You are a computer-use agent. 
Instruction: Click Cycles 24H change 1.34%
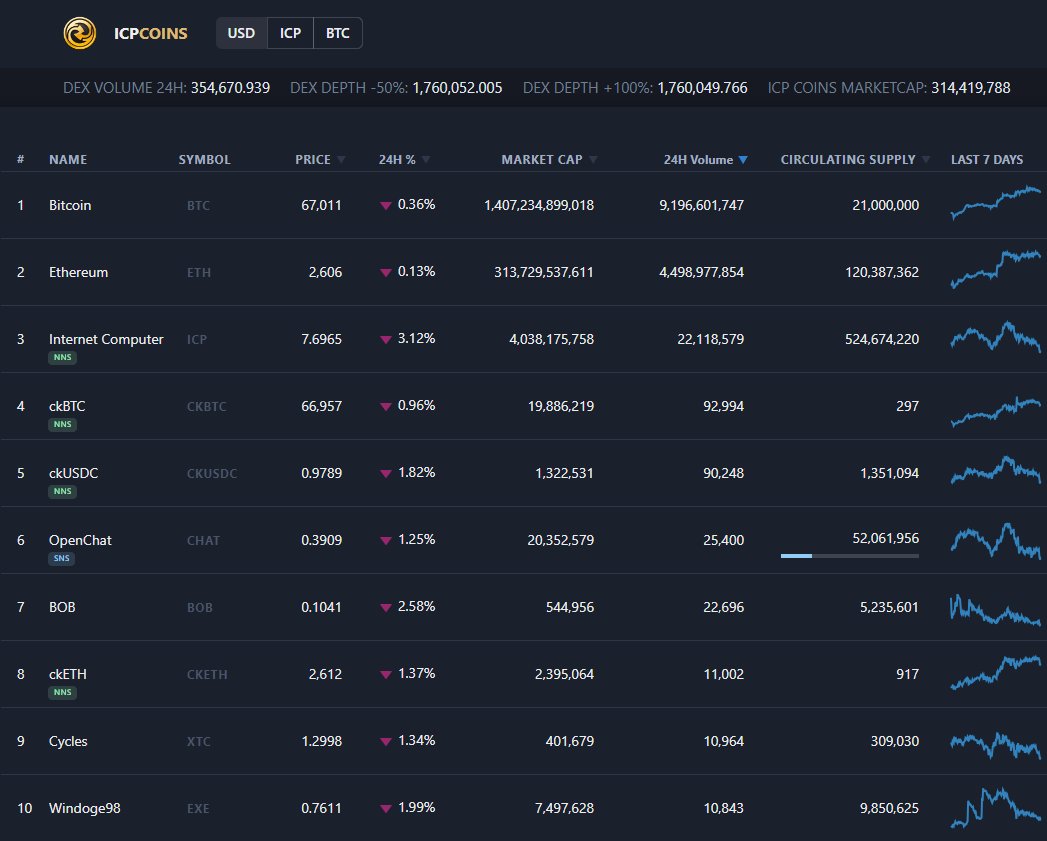click(416, 740)
